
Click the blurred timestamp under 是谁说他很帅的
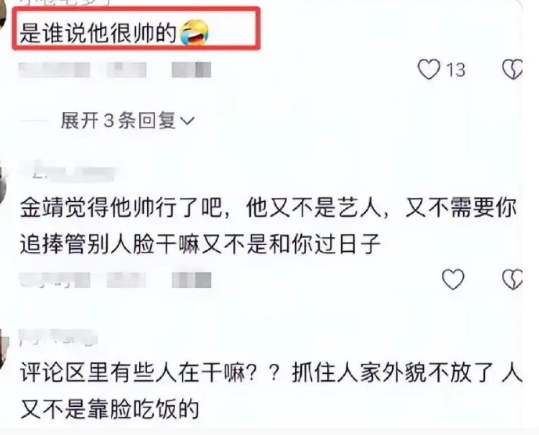(x=54, y=70)
